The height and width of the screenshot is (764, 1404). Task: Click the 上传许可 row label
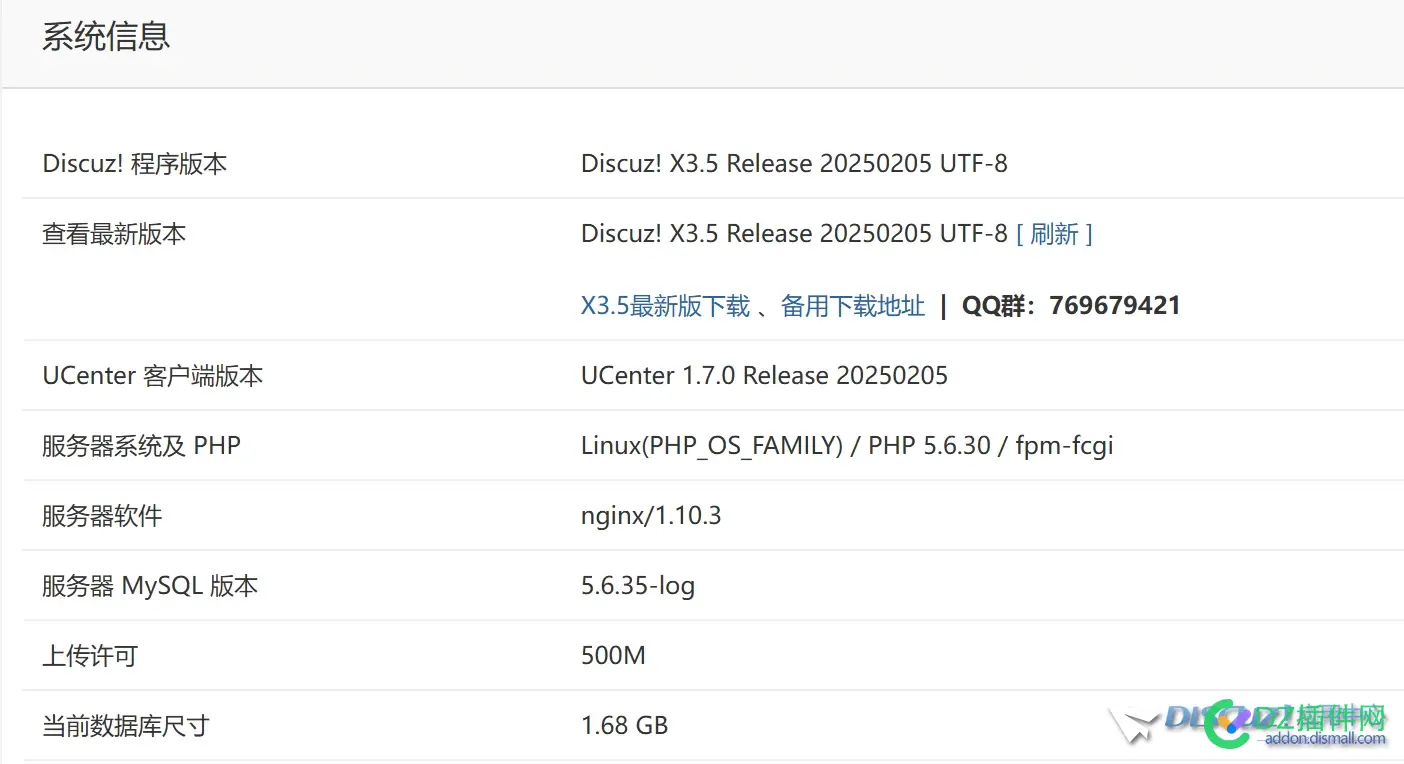[x=90, y=656]
